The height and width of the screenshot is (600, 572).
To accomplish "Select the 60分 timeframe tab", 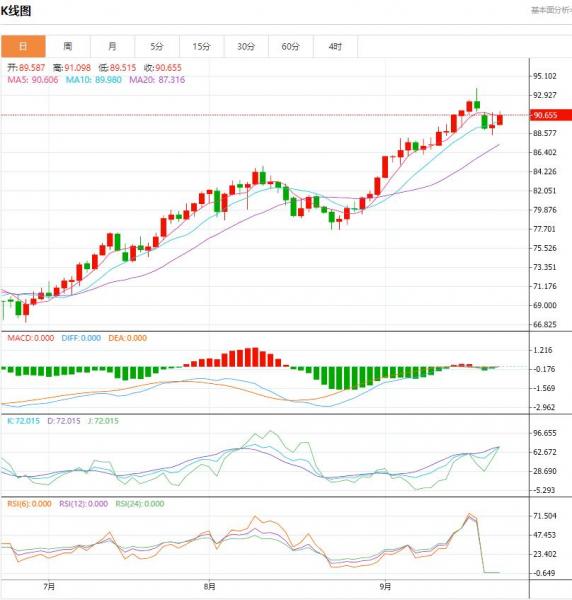I will [x=291, y=47].
